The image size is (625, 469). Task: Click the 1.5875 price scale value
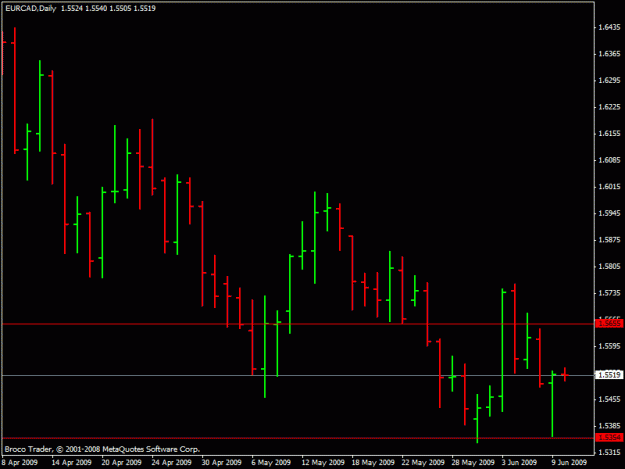tap(609, 240)
